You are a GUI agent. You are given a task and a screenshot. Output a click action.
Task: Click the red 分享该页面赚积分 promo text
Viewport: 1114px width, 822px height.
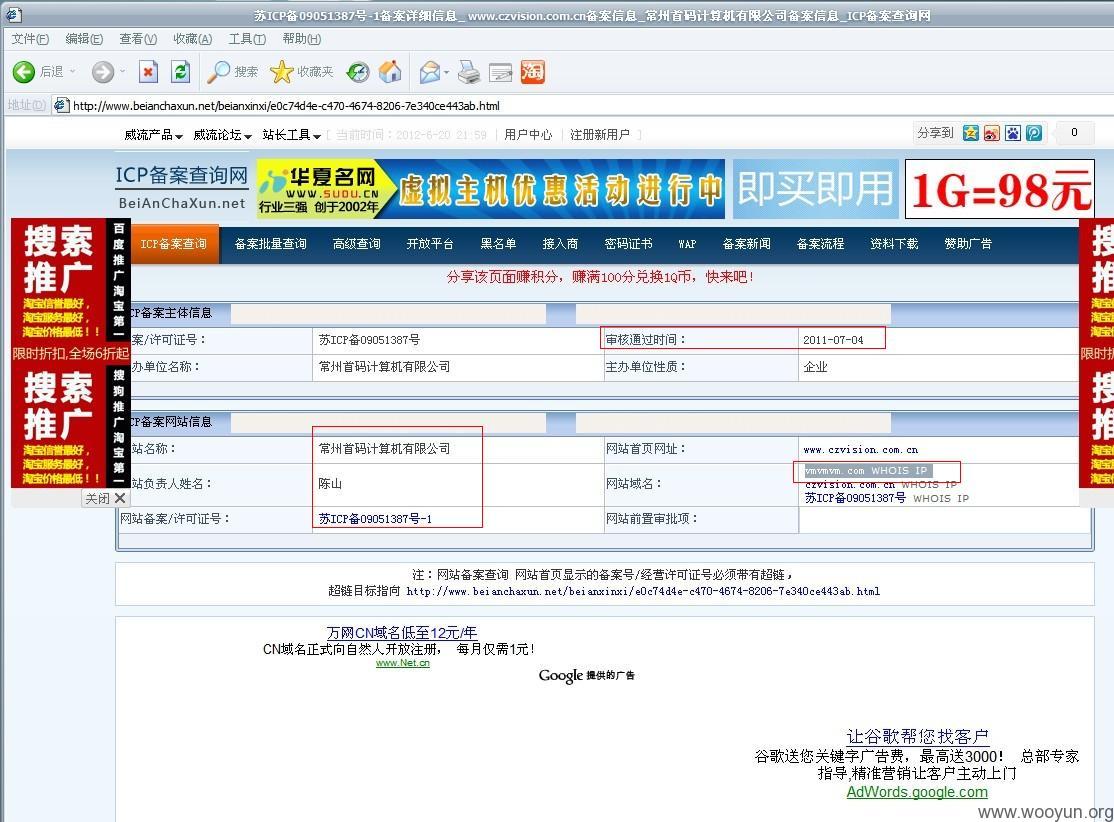(600, 277)
